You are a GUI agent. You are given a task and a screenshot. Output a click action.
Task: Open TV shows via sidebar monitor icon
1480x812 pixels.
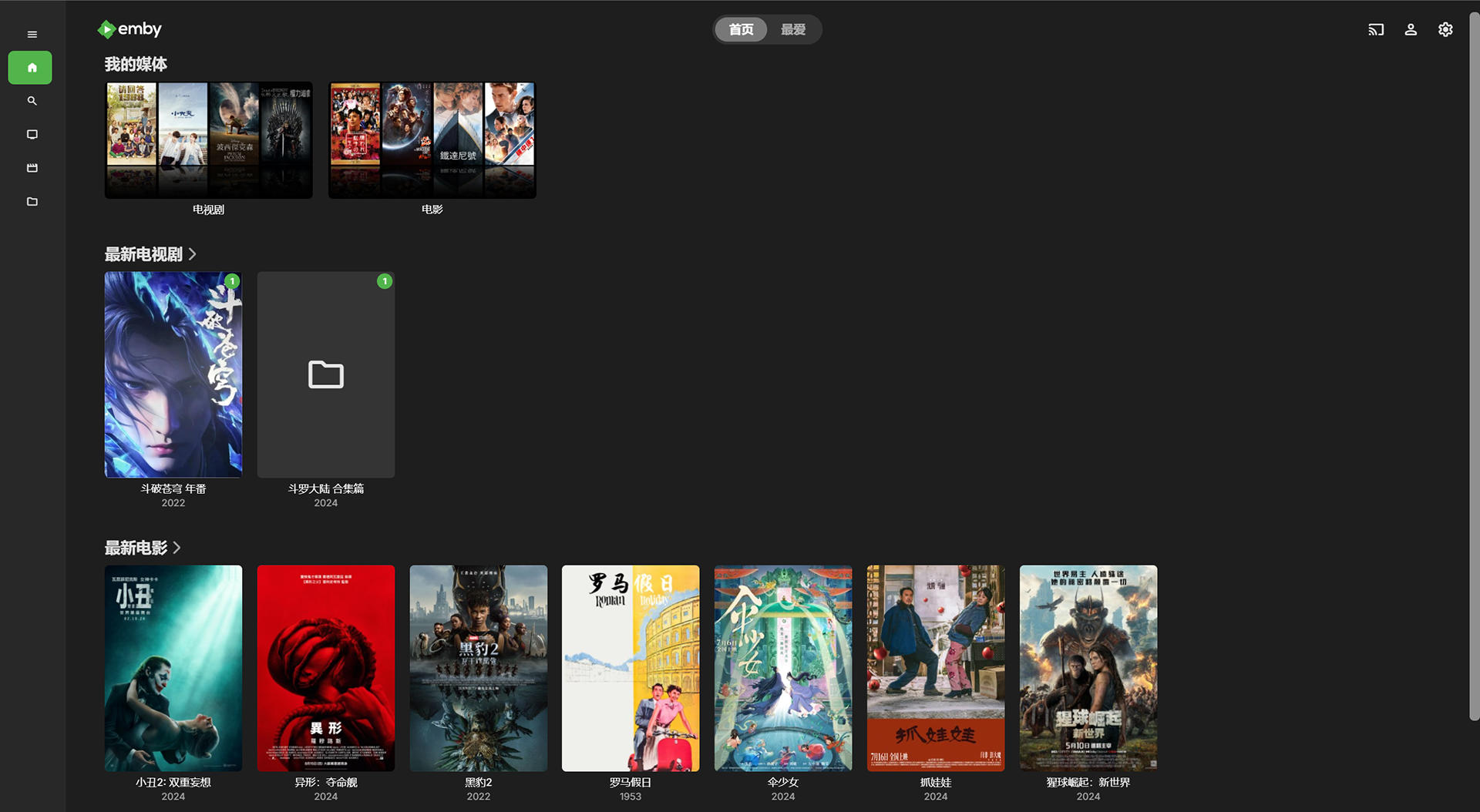pos(32,134)
